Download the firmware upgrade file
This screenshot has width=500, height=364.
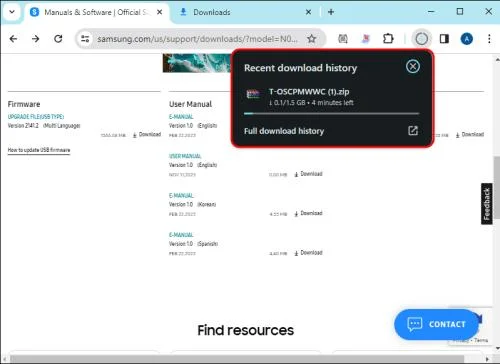(147, 134)
